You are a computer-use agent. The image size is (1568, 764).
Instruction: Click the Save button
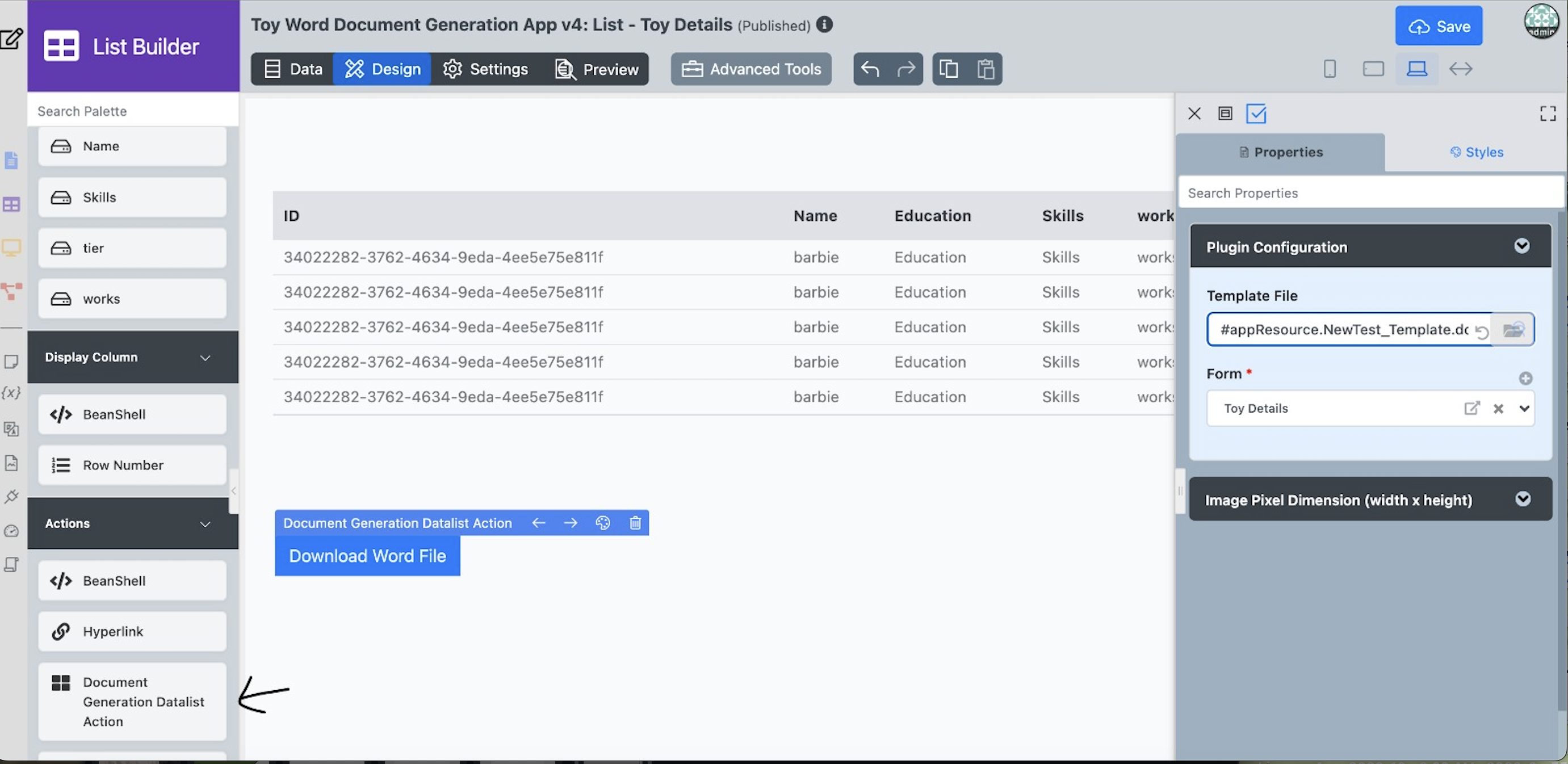1439,26
